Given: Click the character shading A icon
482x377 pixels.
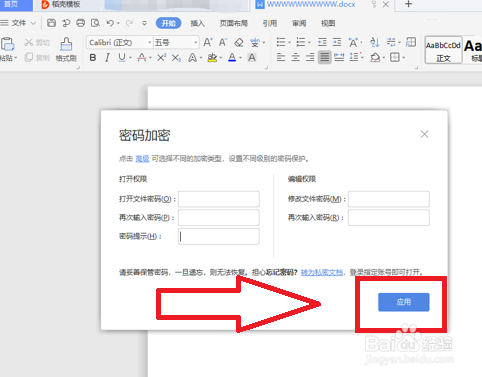Looking at the screenshot, I should coord(252,58).
